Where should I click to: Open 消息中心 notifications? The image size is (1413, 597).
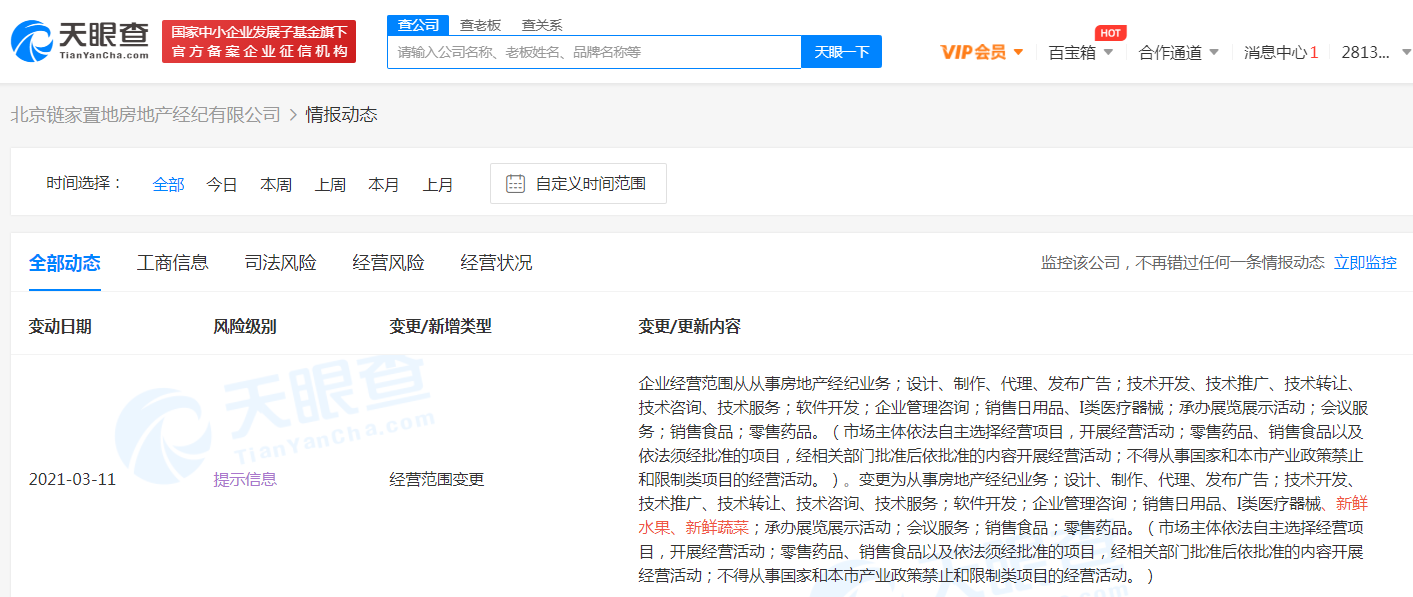coord(1280,52)
